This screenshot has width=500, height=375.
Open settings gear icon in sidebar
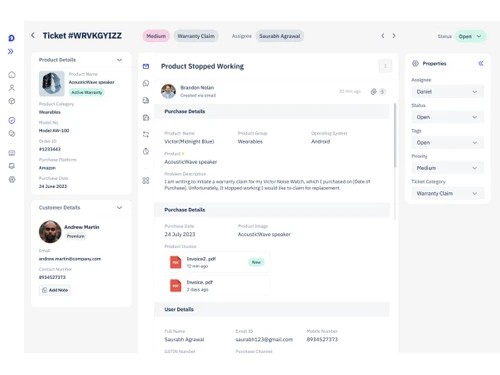coord(12,179)
